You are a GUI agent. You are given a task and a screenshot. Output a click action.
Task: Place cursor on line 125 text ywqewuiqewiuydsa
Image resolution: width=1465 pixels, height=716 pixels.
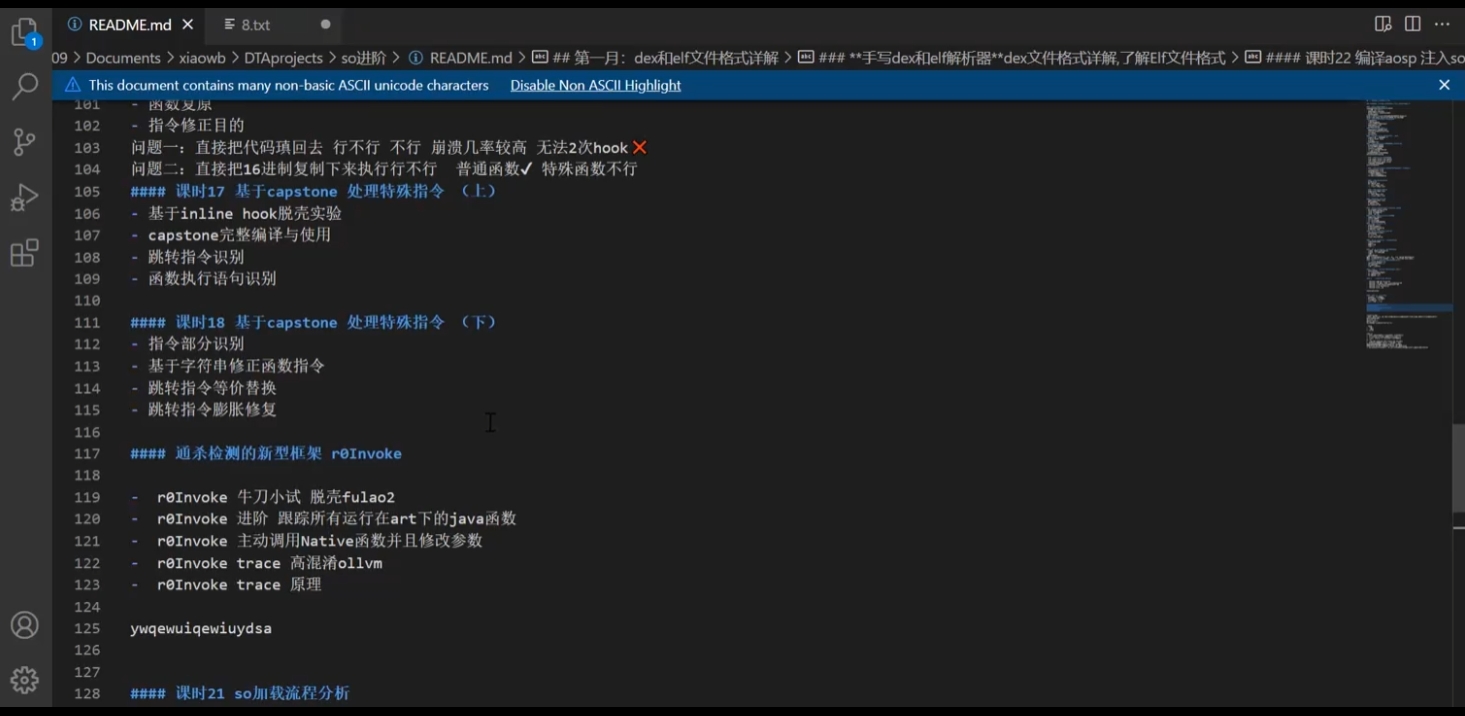(x=200, y=629)
